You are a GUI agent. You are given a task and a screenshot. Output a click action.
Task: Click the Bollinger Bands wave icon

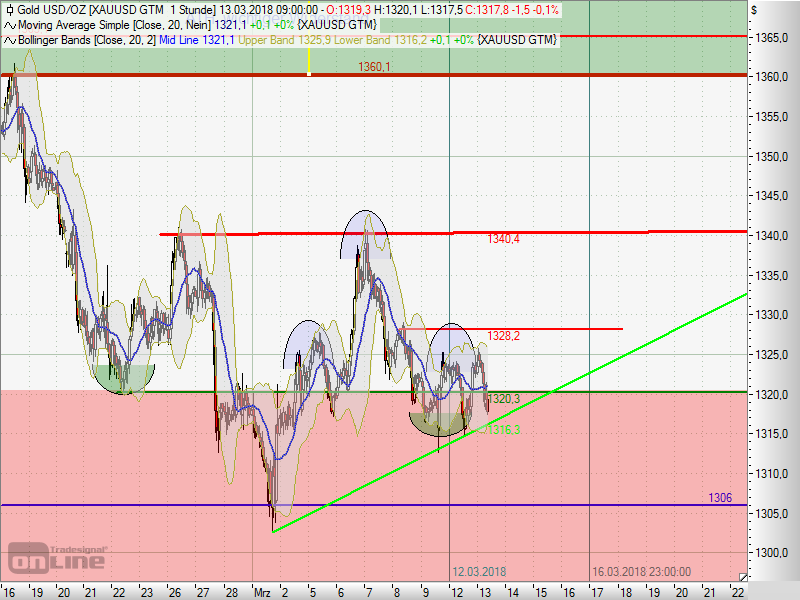[10, 39]
